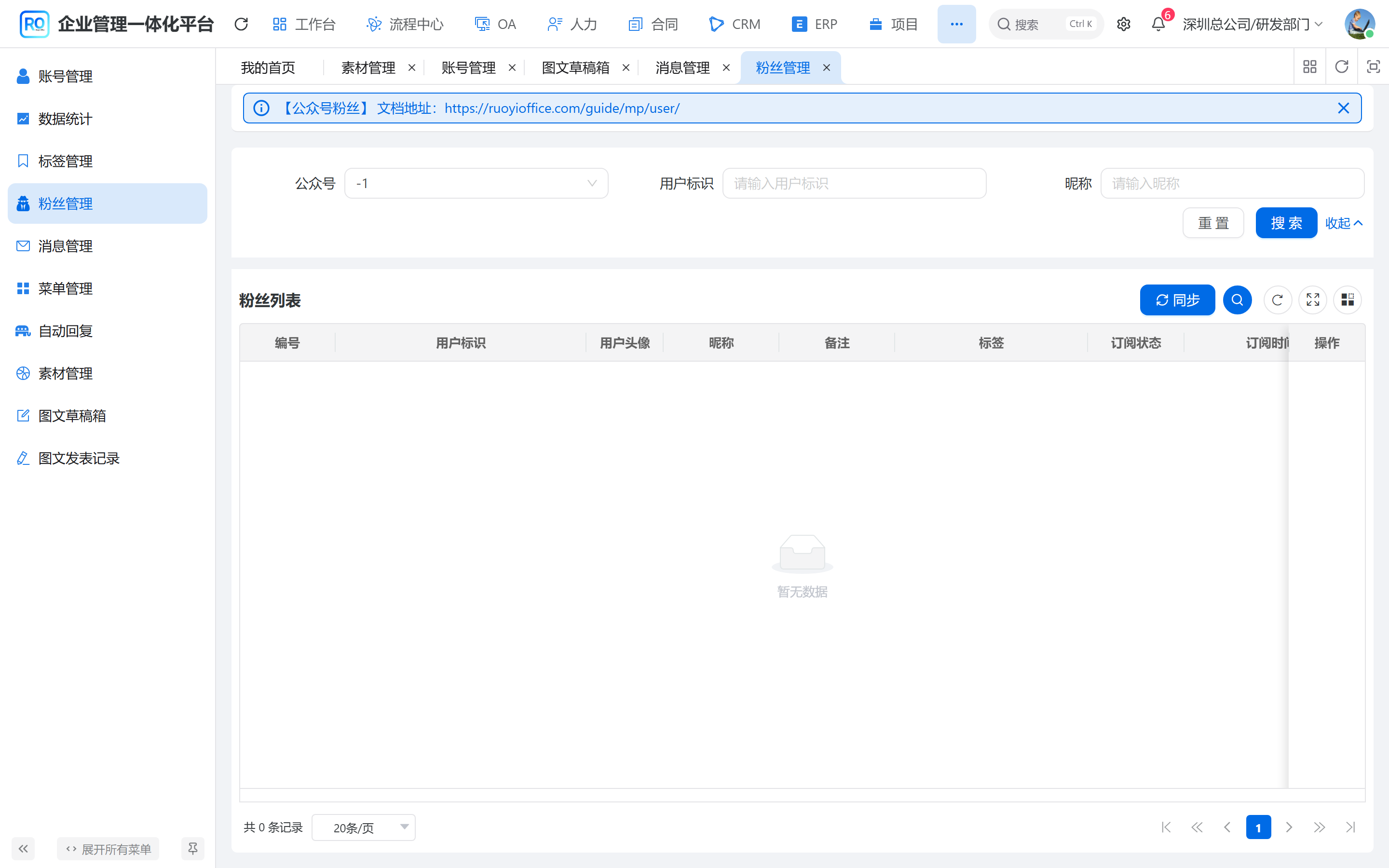Image resolution: width=1389 pixels, height=868 pixels.
Task: Open the settings gear in top bar
Action: (1123, 24)
